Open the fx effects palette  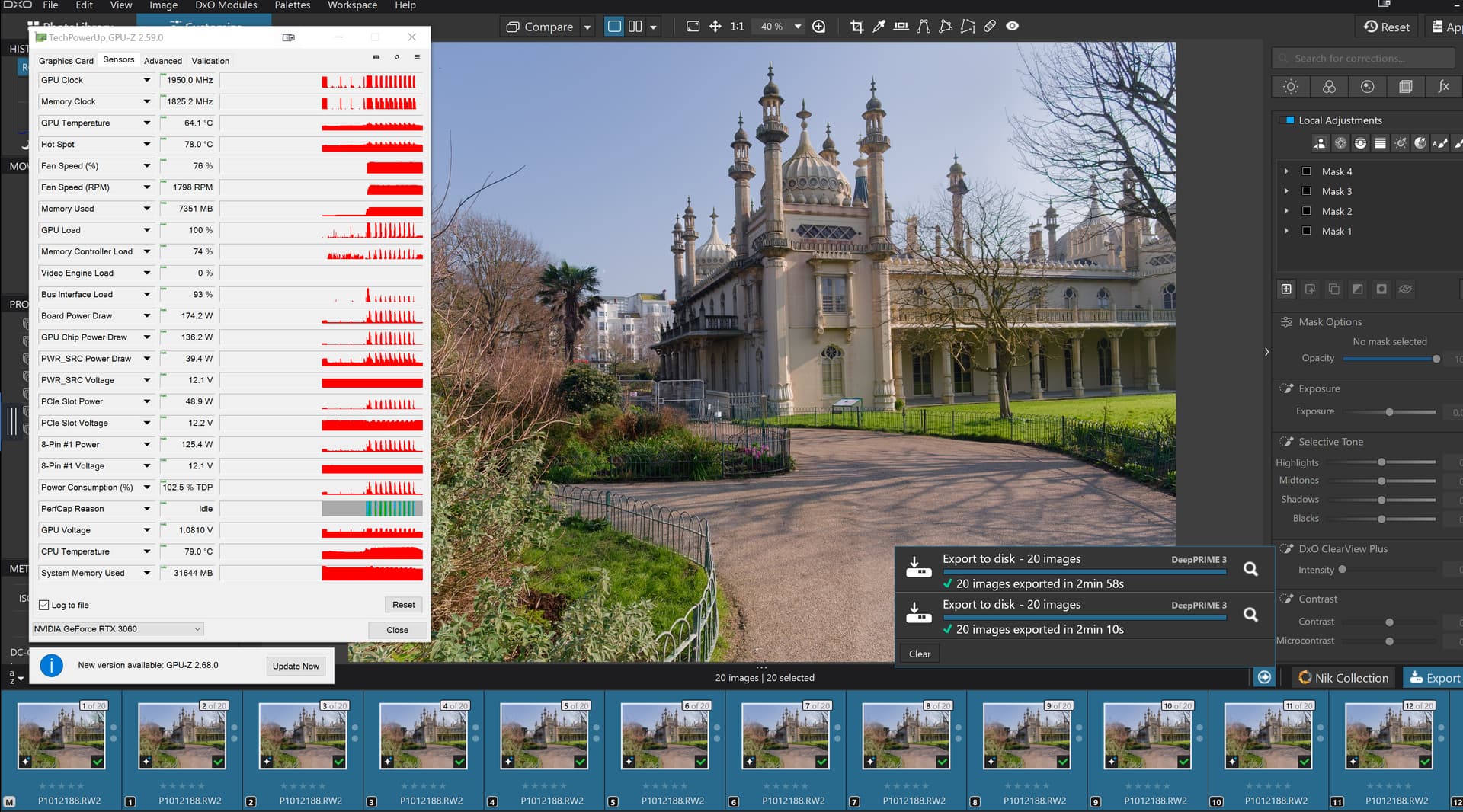coord(1442,87)
